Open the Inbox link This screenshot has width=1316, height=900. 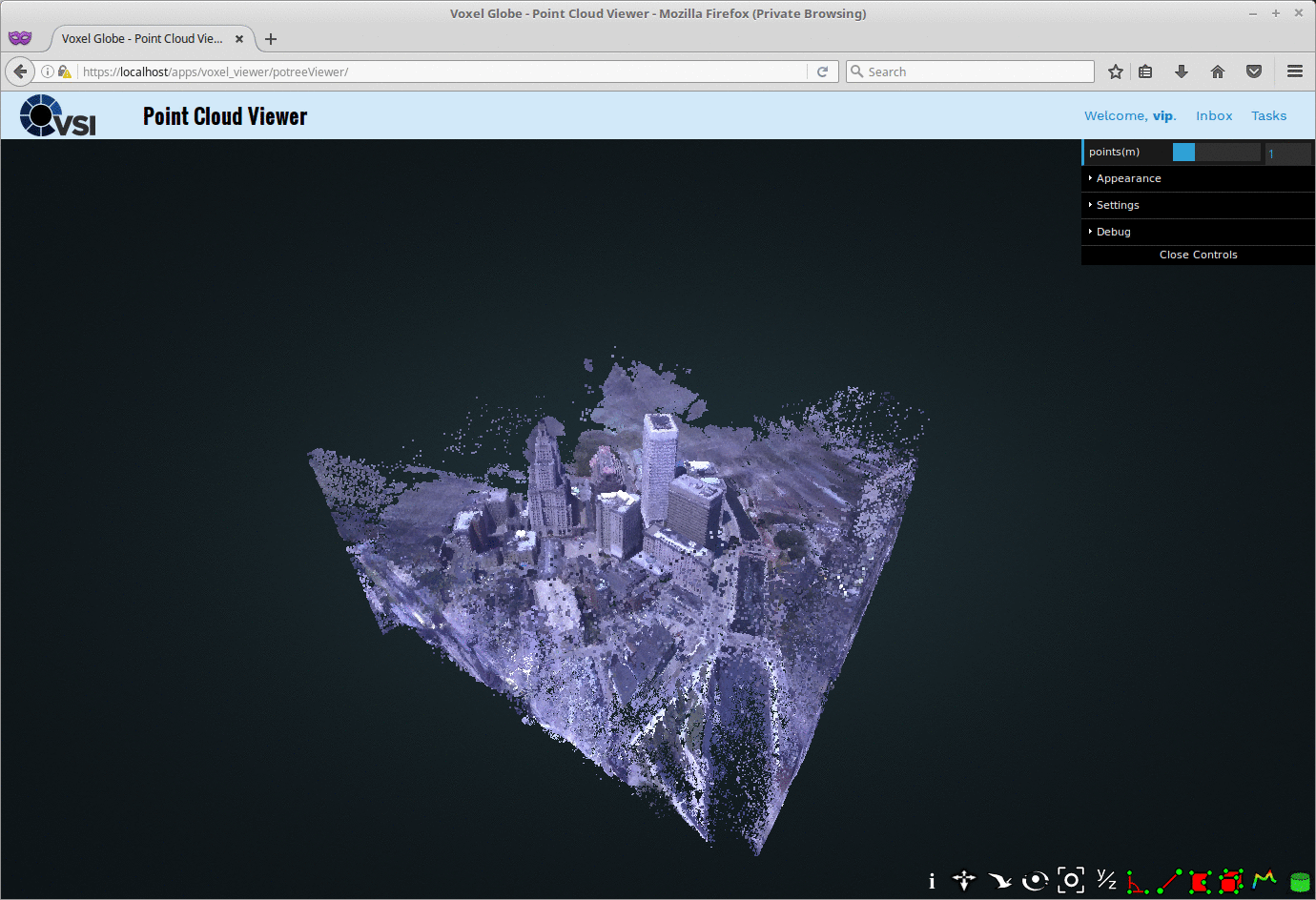(1214, 115)
